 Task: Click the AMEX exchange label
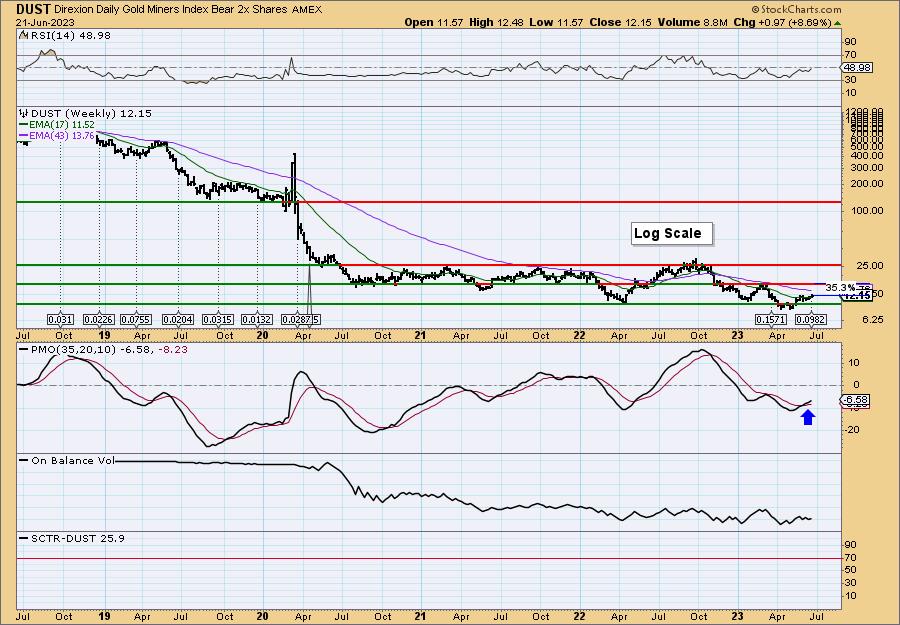[x=307, y=10]
